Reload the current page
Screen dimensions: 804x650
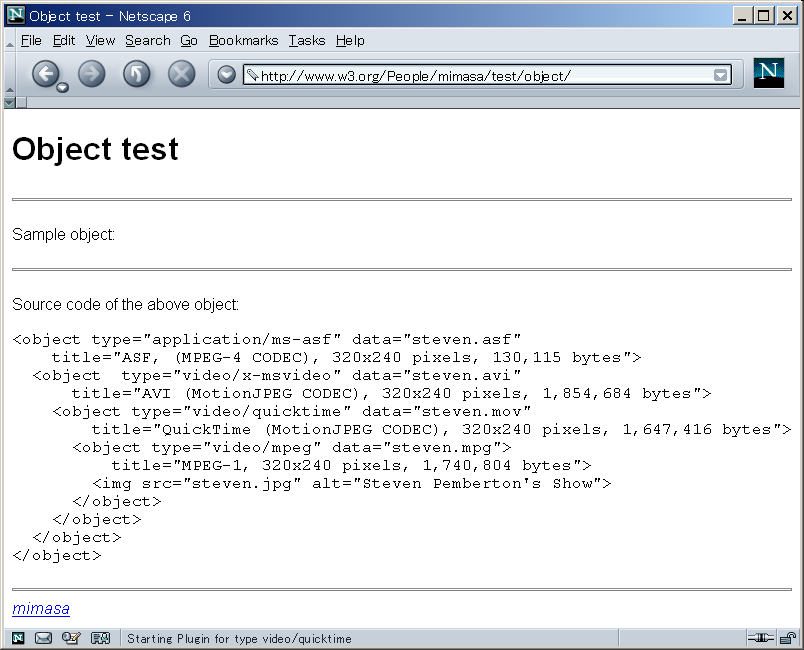click(136, 74)
